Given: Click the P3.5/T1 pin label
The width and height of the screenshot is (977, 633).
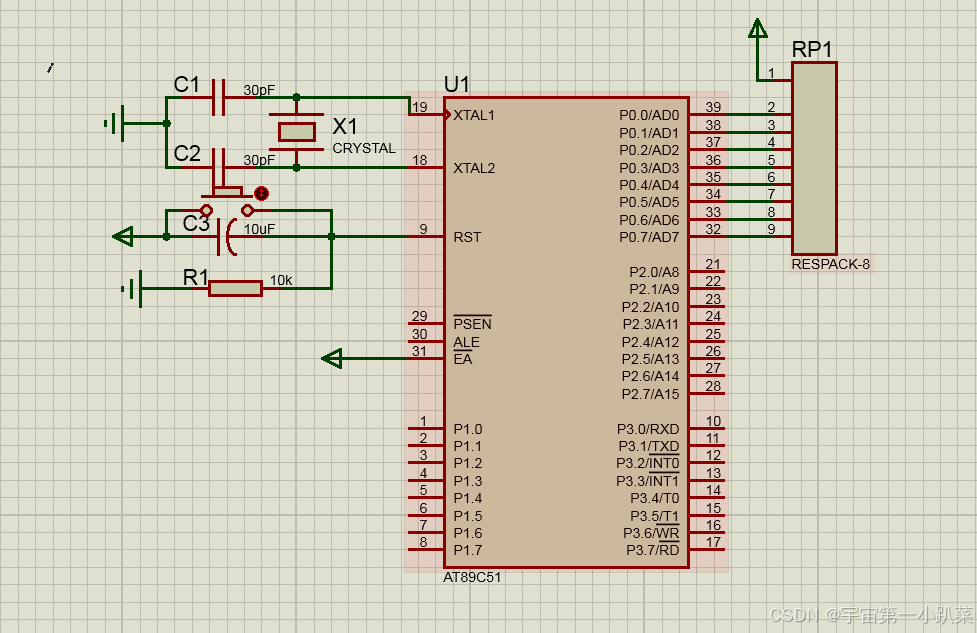Looking at the screenshot, I should pos(654,516).
